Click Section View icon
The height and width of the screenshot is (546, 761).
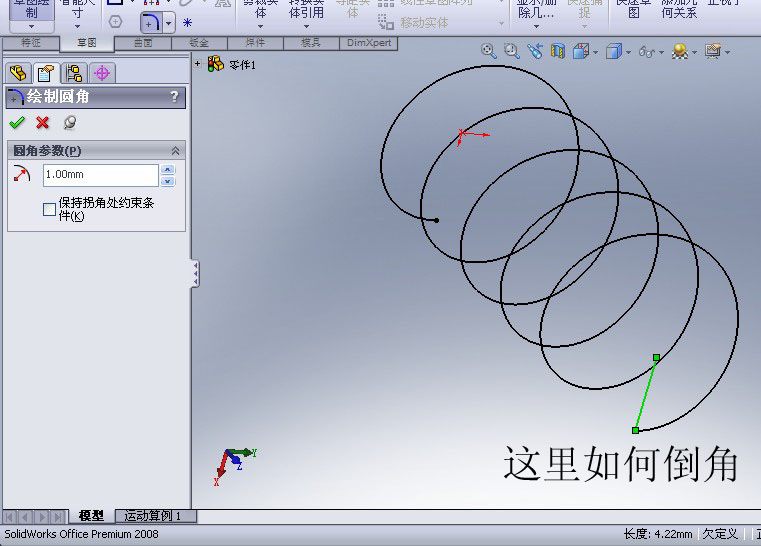click(558, 50)
